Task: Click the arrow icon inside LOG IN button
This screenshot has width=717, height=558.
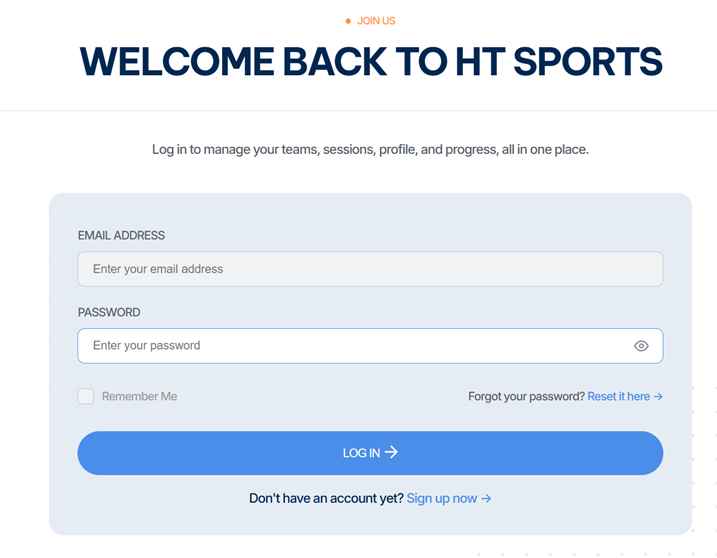Action: [391, 452]
